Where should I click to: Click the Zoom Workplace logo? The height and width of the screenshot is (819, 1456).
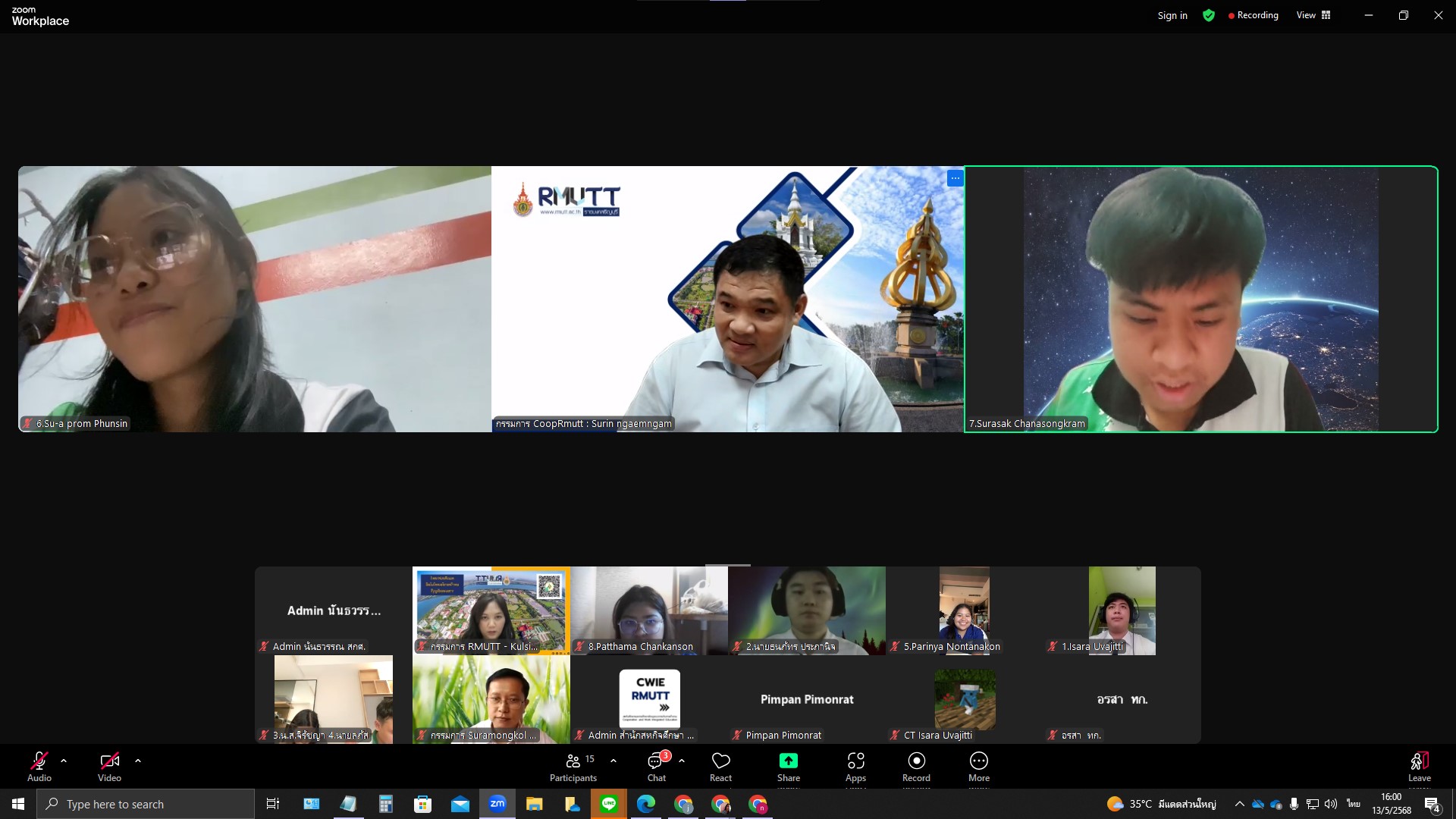(40, 16)
